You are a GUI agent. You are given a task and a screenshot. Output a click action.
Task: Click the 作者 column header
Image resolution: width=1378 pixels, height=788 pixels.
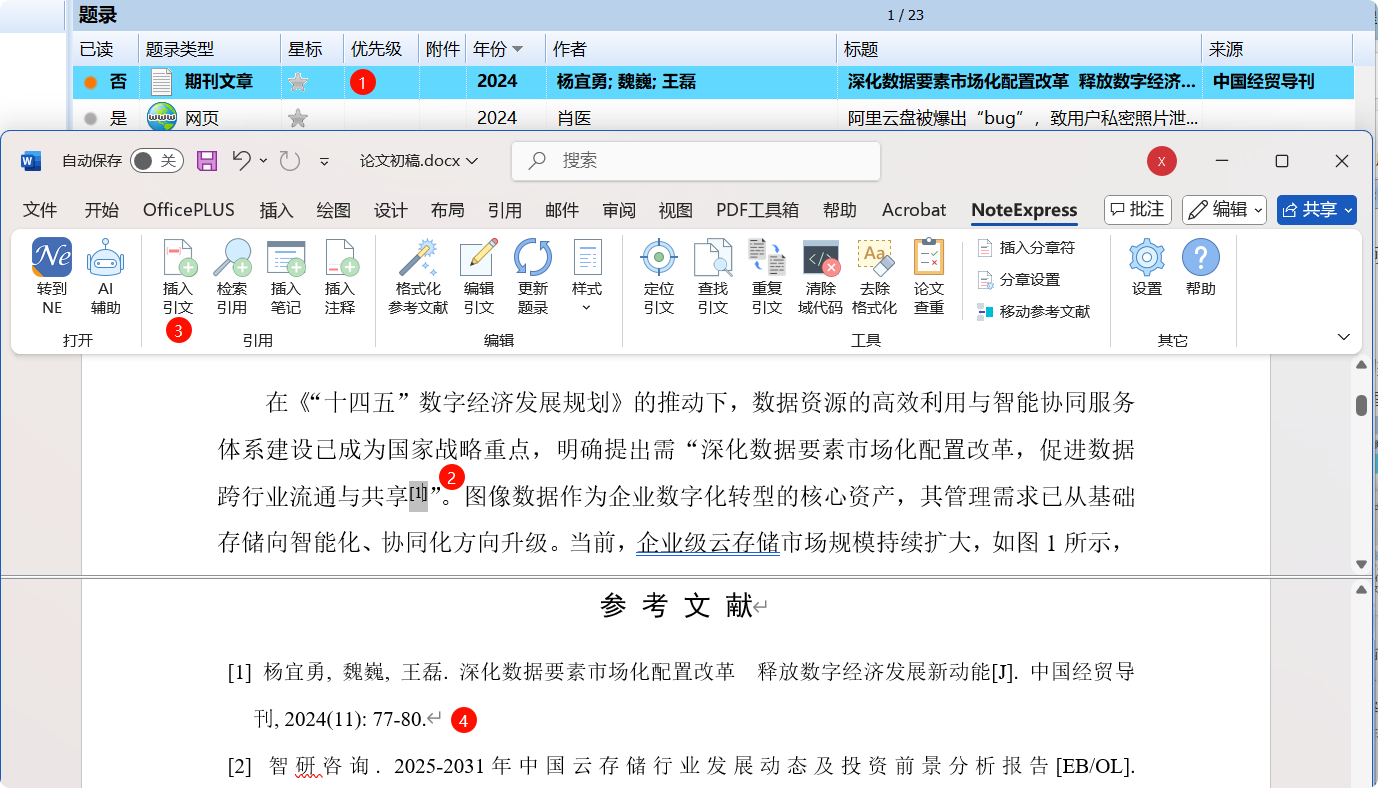pos(690,49)
